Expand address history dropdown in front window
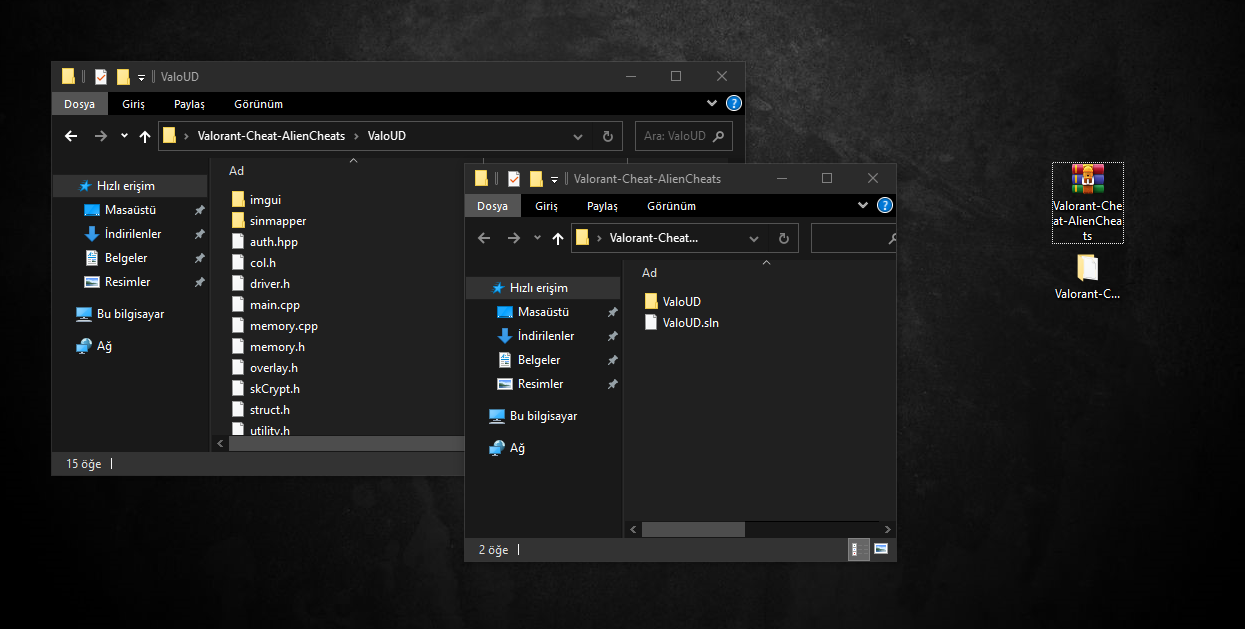The height and width of the screenshot is (629, 1245). 755,238
